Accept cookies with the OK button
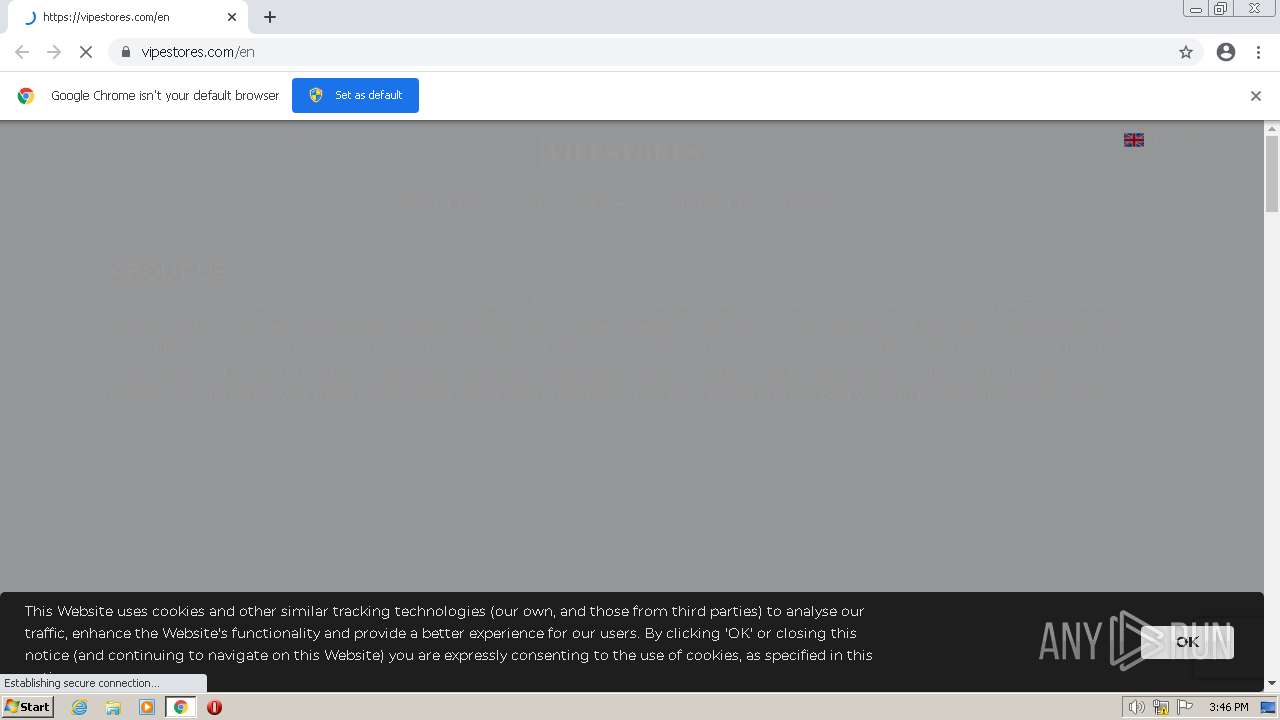 [1187, 642]
